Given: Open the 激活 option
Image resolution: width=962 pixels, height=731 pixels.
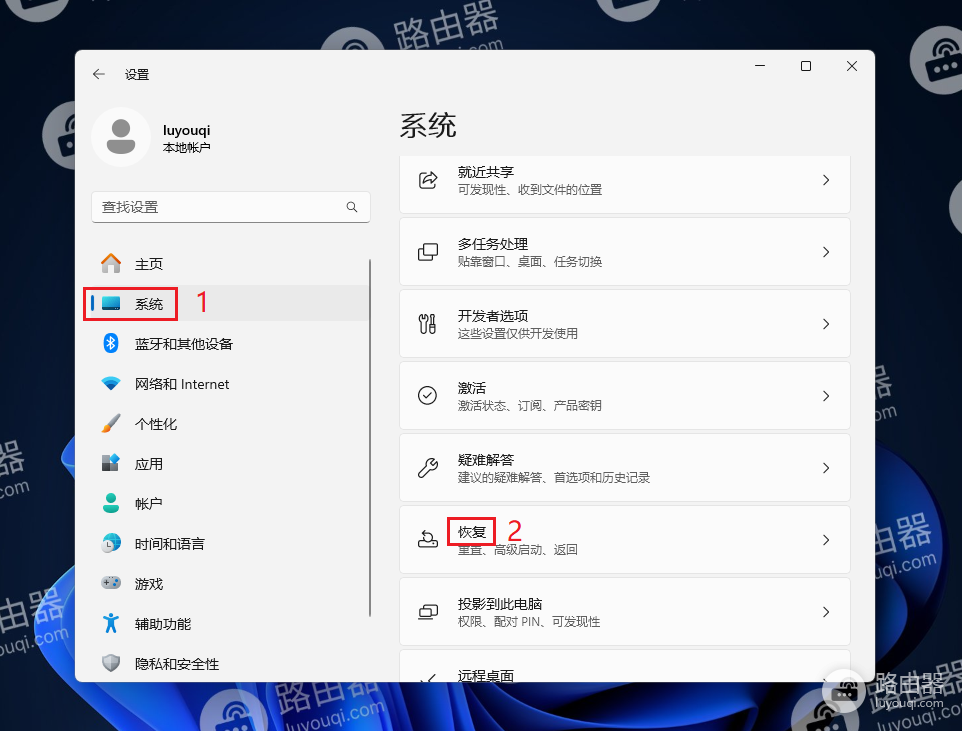Looking at the screenshot, I should point(625,395).
